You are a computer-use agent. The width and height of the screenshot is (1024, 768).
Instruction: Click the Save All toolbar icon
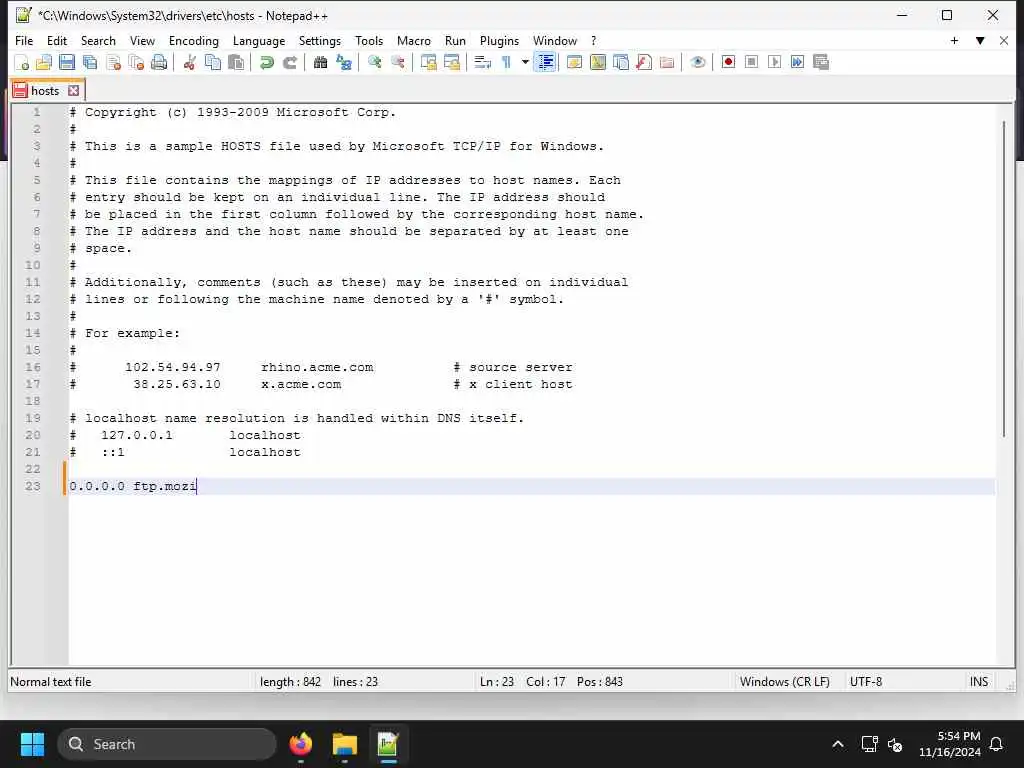click(90, 63)
